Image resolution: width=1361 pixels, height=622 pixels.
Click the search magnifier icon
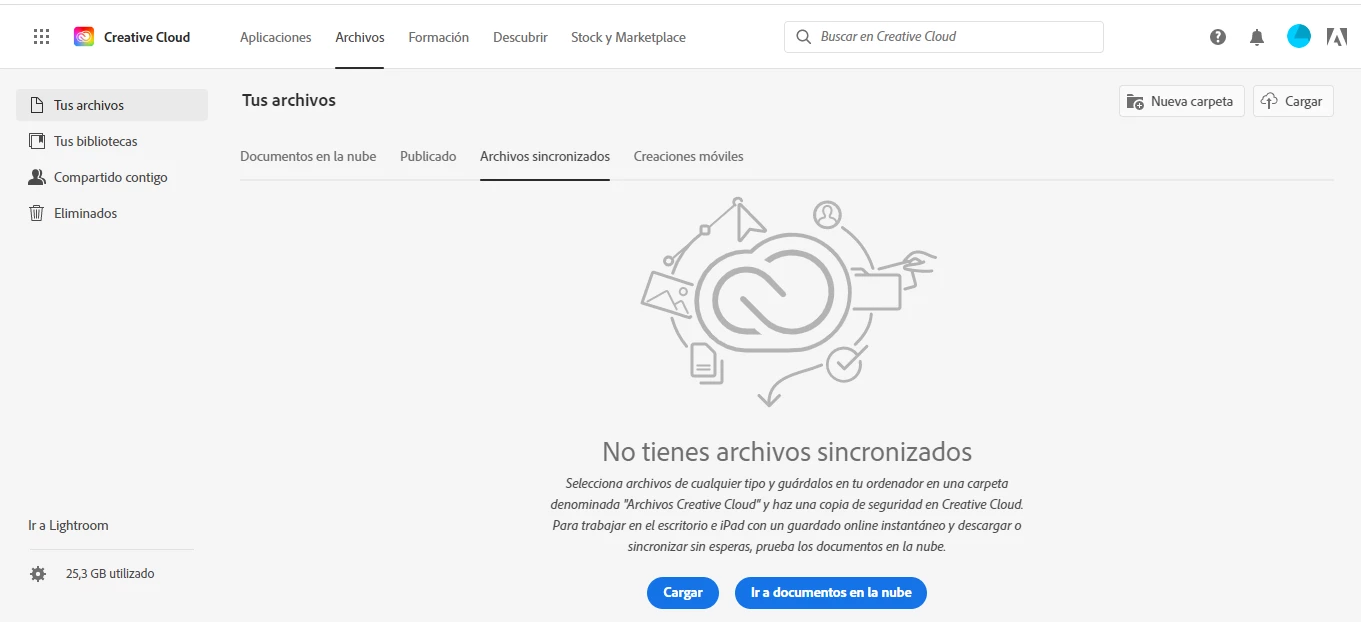(x=803, y=37)
